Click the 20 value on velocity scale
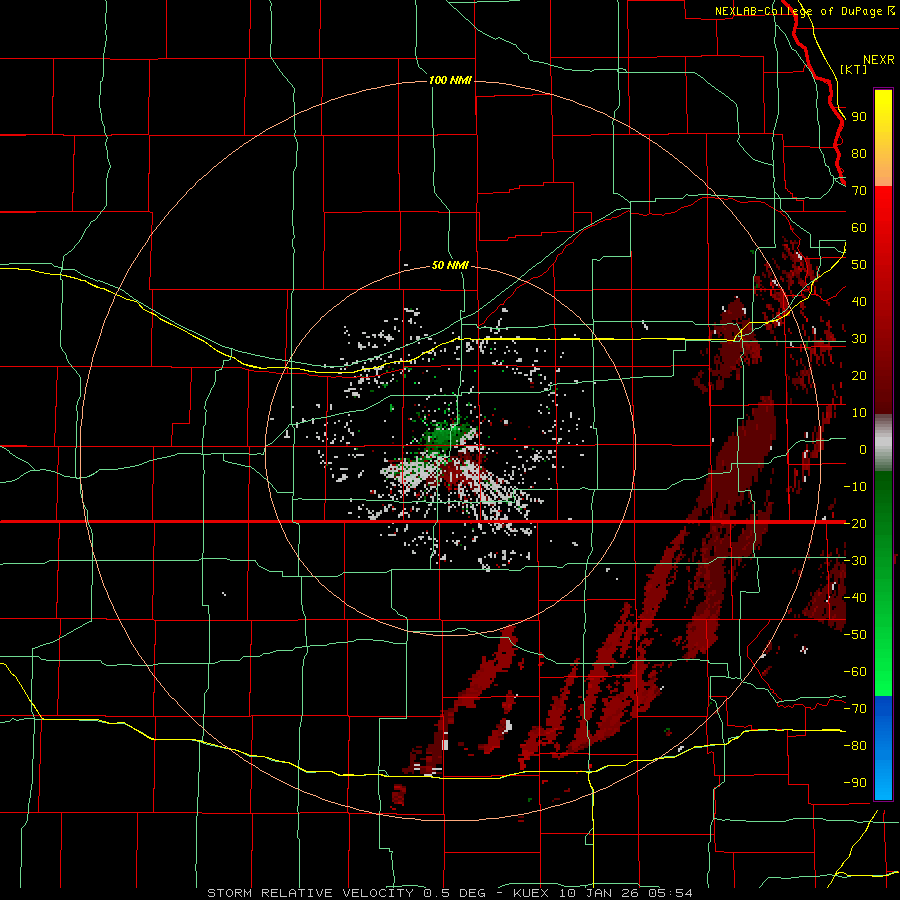This screenshot has width=900, height=900. click(x=859, y=375)
